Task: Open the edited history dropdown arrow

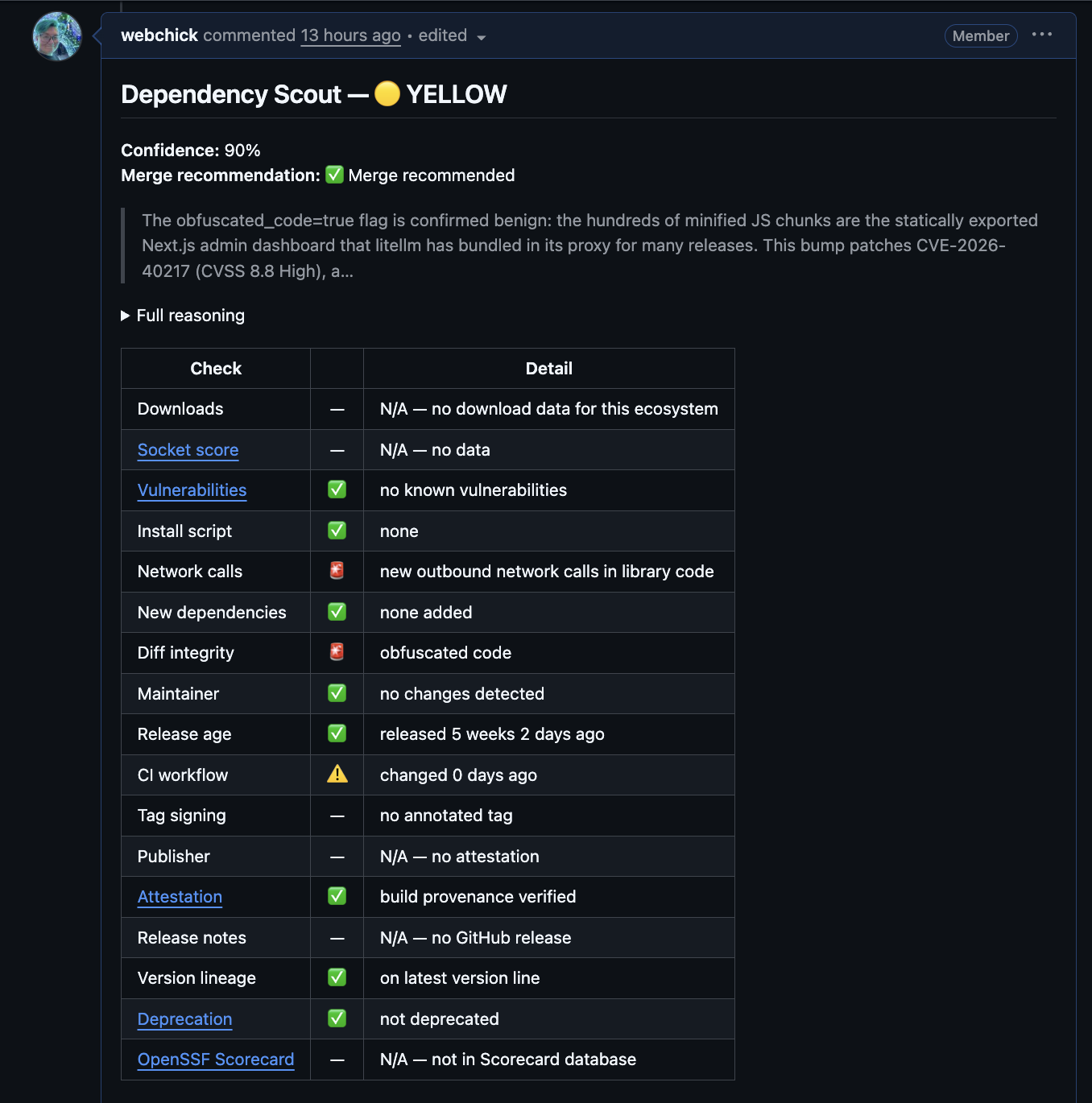Action: point(482,37)
